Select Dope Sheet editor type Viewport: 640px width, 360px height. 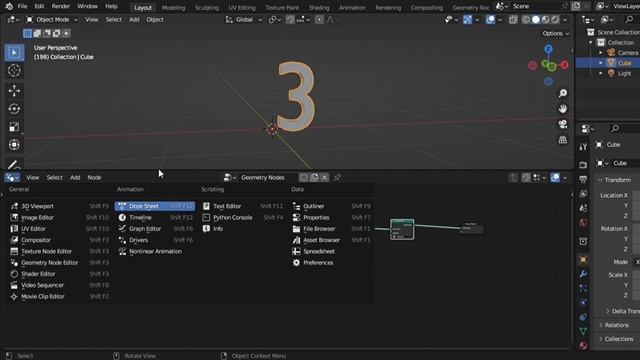(x=155, y=206)
